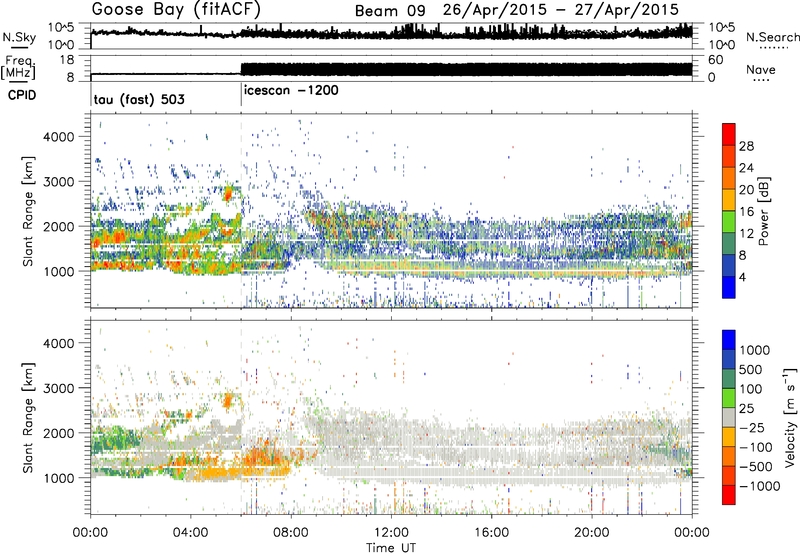800x554 pixels.
Task: Click the '4' power scale value
Action: 743,277
